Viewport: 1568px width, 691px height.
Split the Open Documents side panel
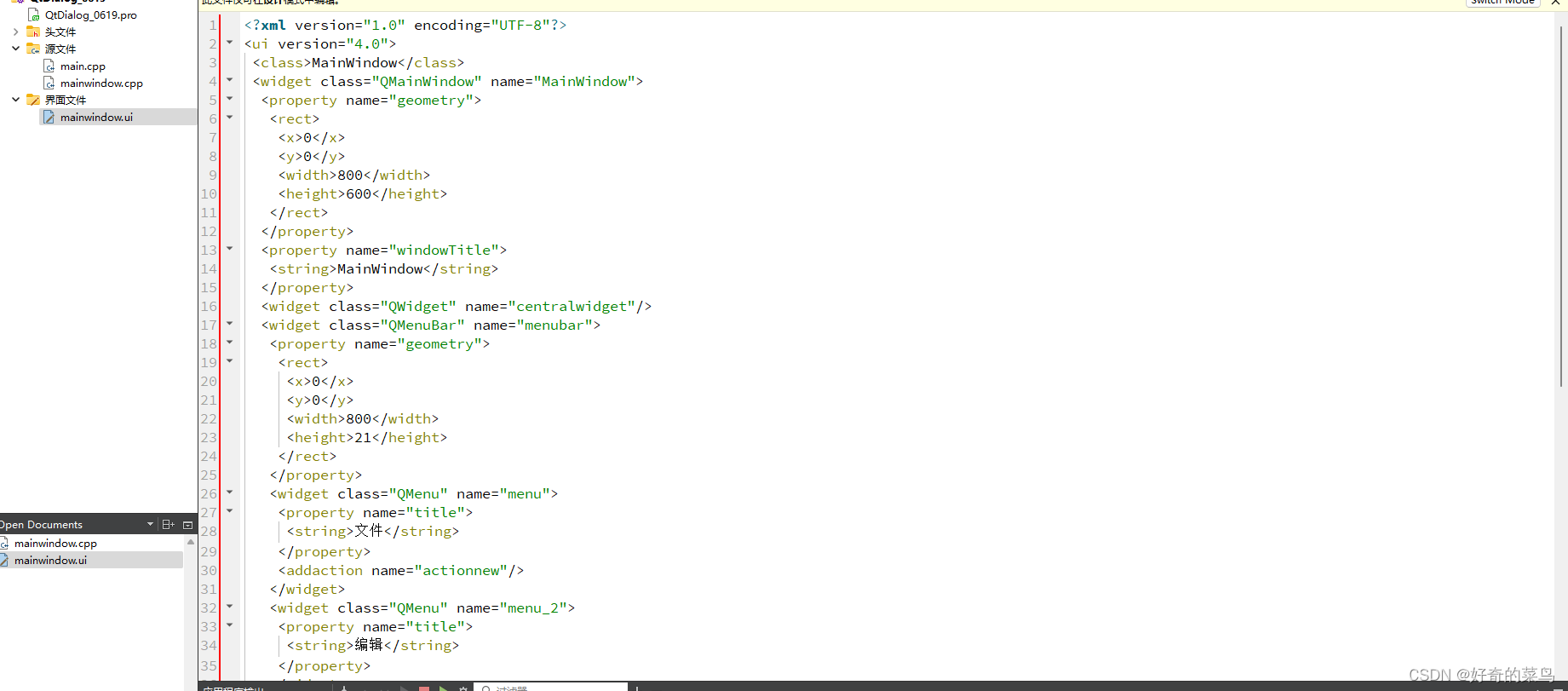(x=168, y=524)
